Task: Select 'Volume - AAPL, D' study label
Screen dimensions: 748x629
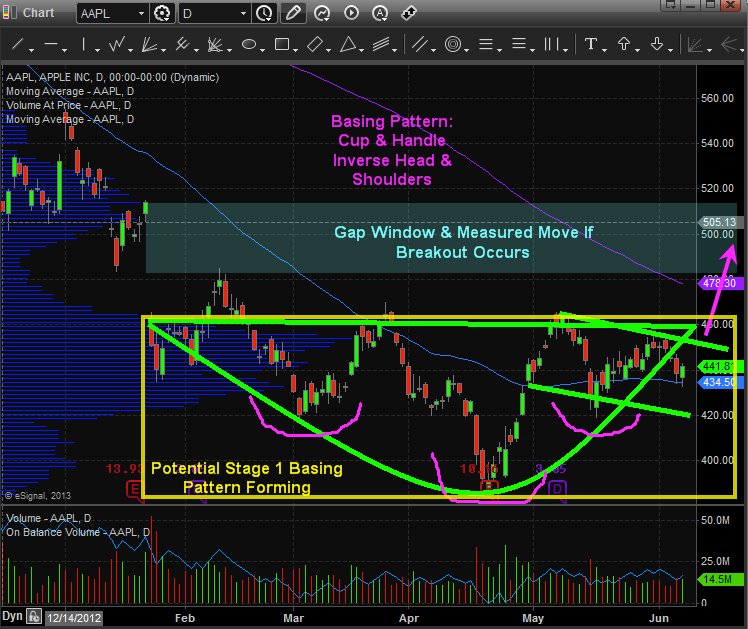Action: point(48,518)
